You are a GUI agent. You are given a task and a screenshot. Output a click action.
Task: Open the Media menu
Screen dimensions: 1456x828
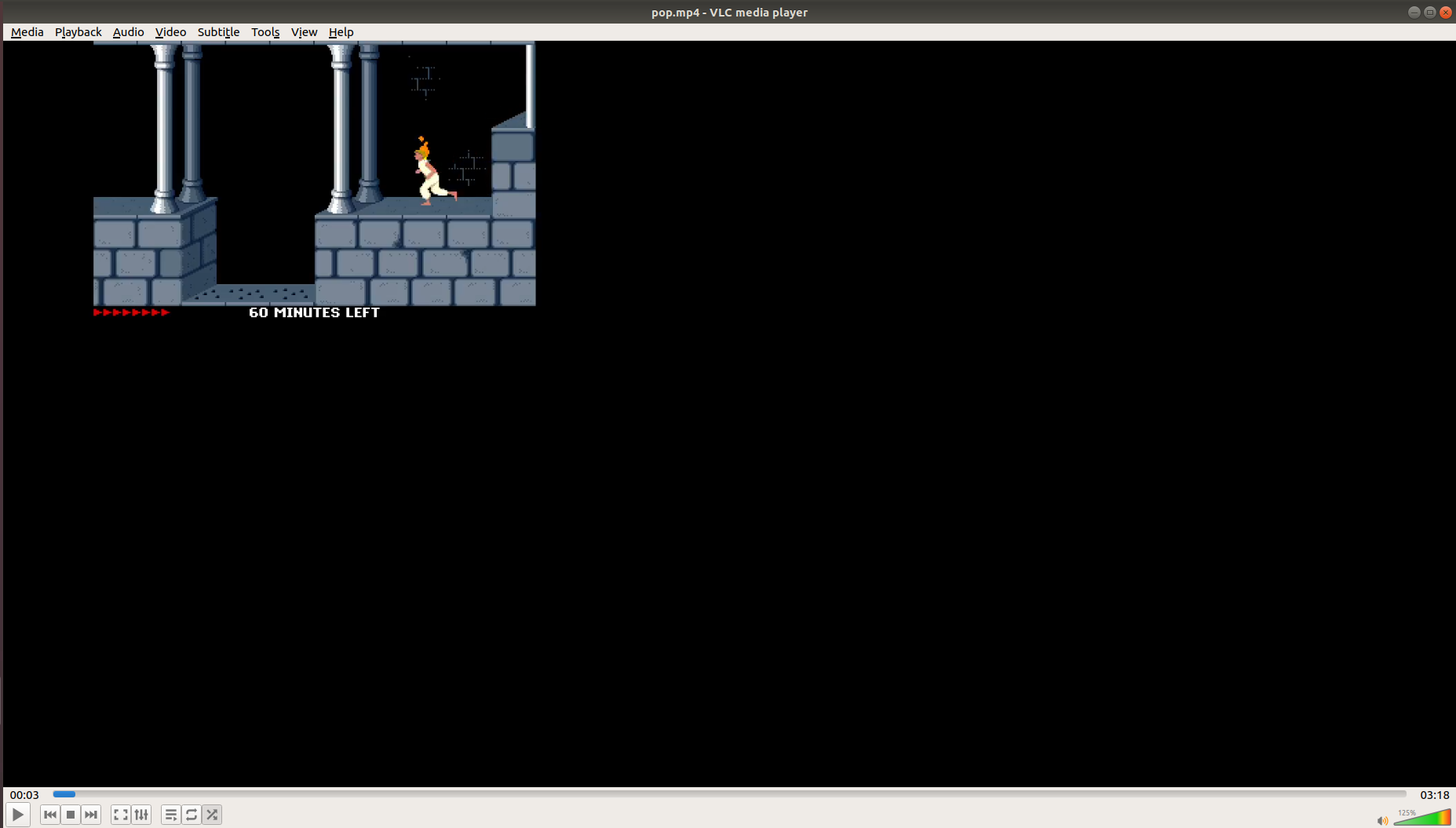tap(27, 32)
